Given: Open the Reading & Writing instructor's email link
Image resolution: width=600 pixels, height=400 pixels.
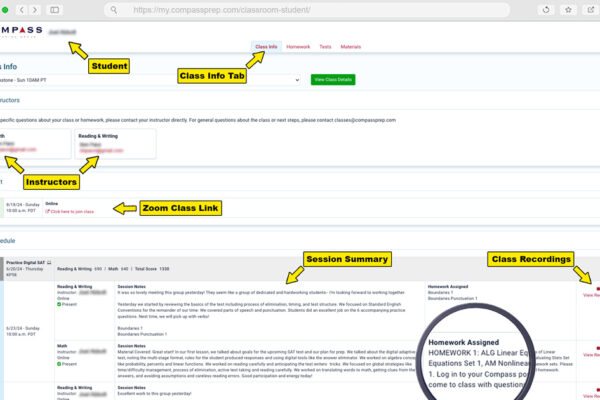Looking at the screenshot, I should click(x=101, y=151).
